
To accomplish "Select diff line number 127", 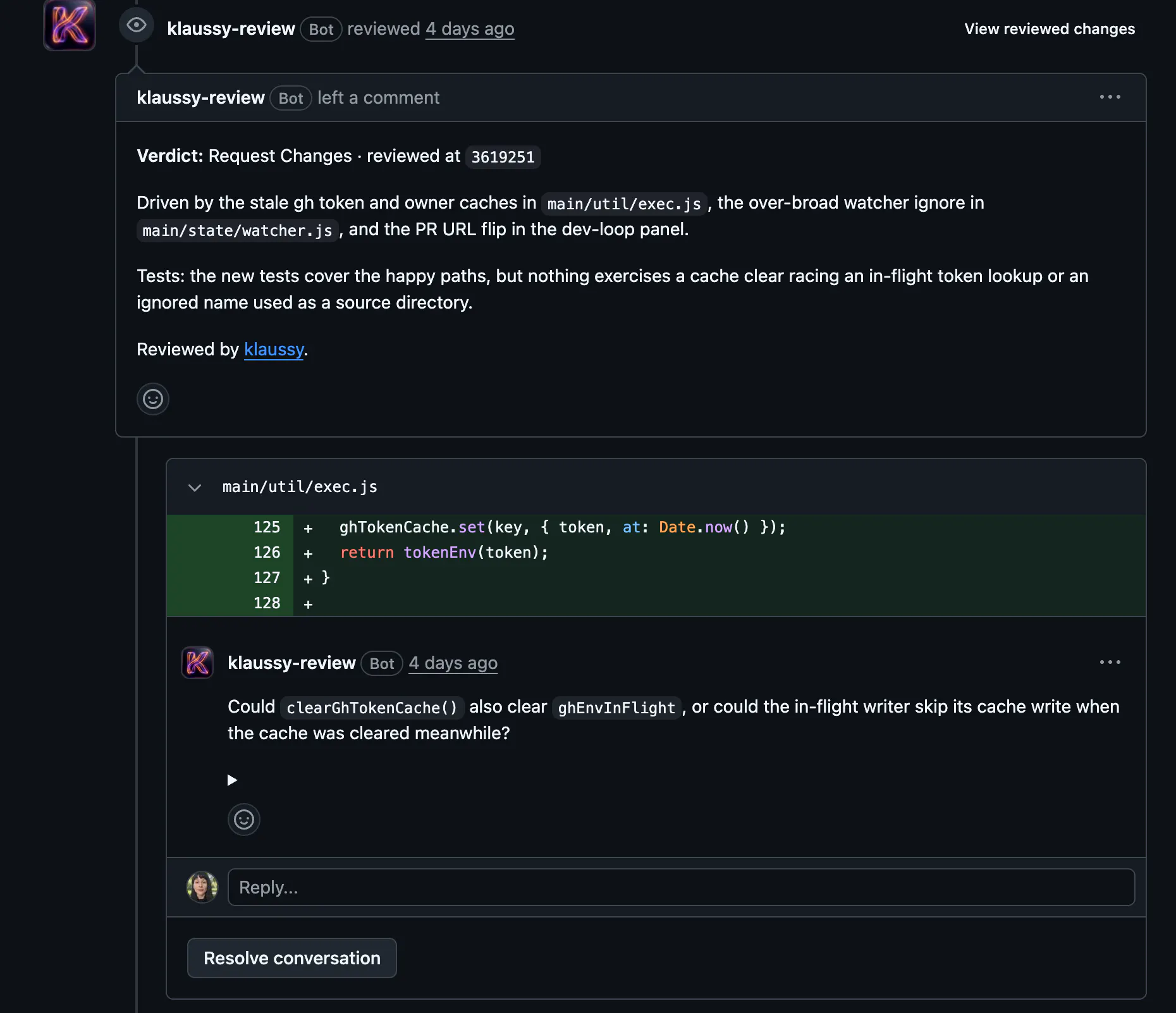I will tap(267, 578).
